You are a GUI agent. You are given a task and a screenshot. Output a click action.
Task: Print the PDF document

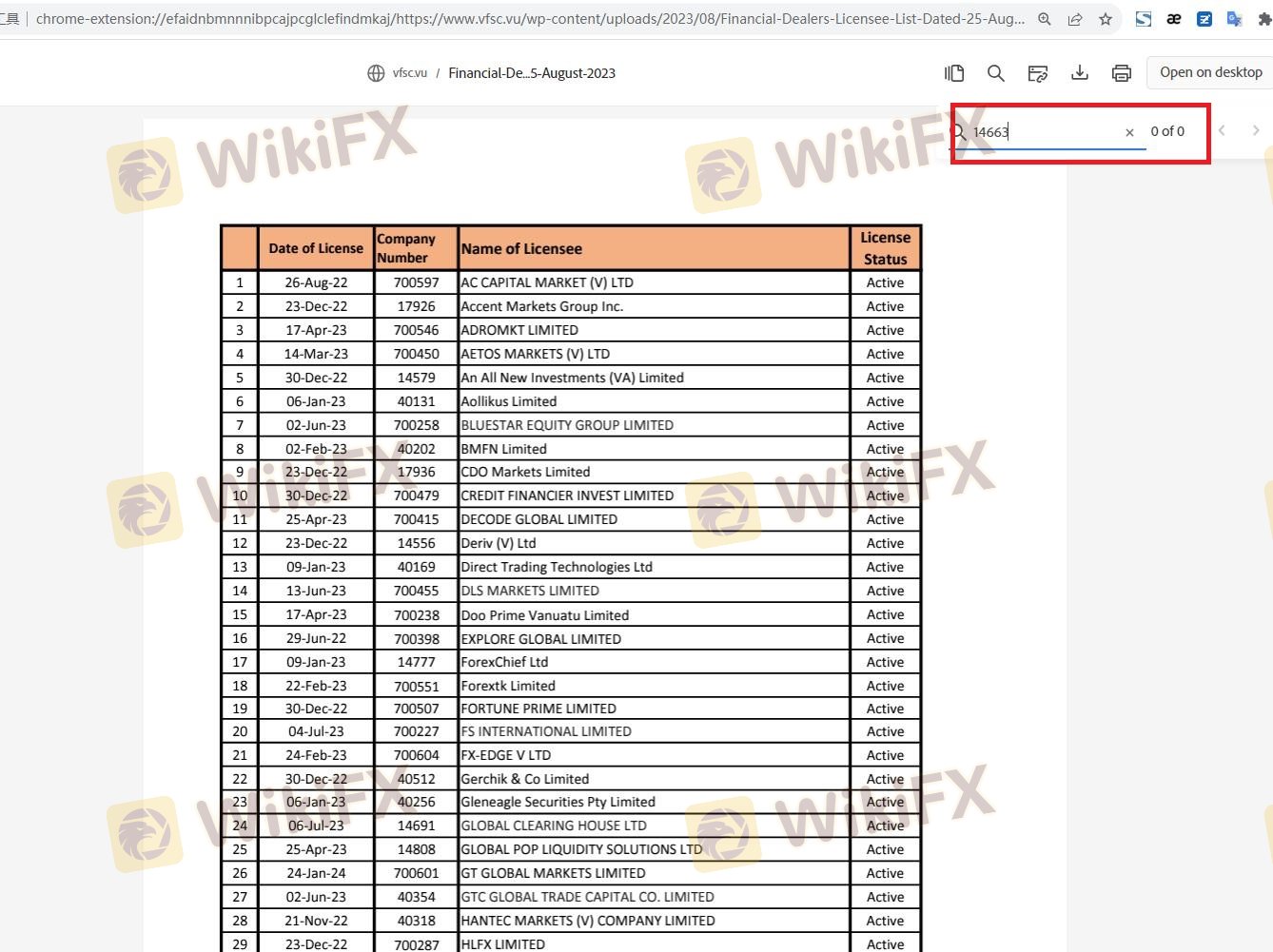1122,73
